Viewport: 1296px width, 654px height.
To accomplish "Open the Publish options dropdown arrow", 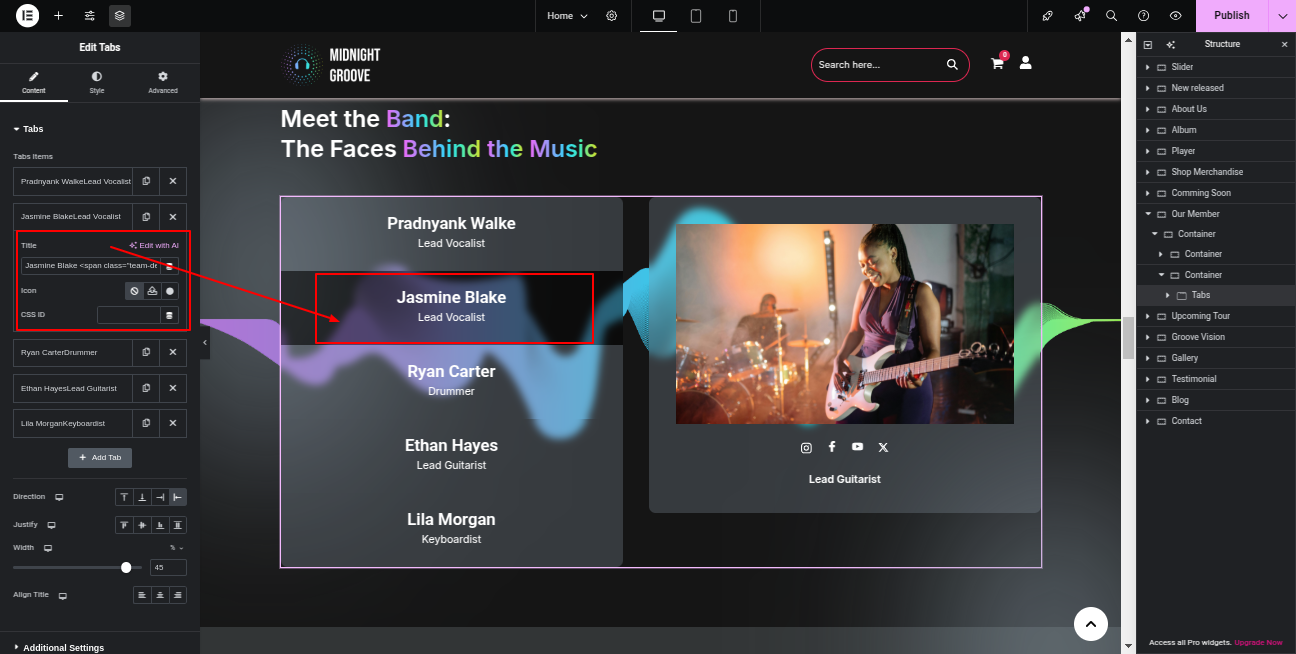I will click(x=1283, y=16).
